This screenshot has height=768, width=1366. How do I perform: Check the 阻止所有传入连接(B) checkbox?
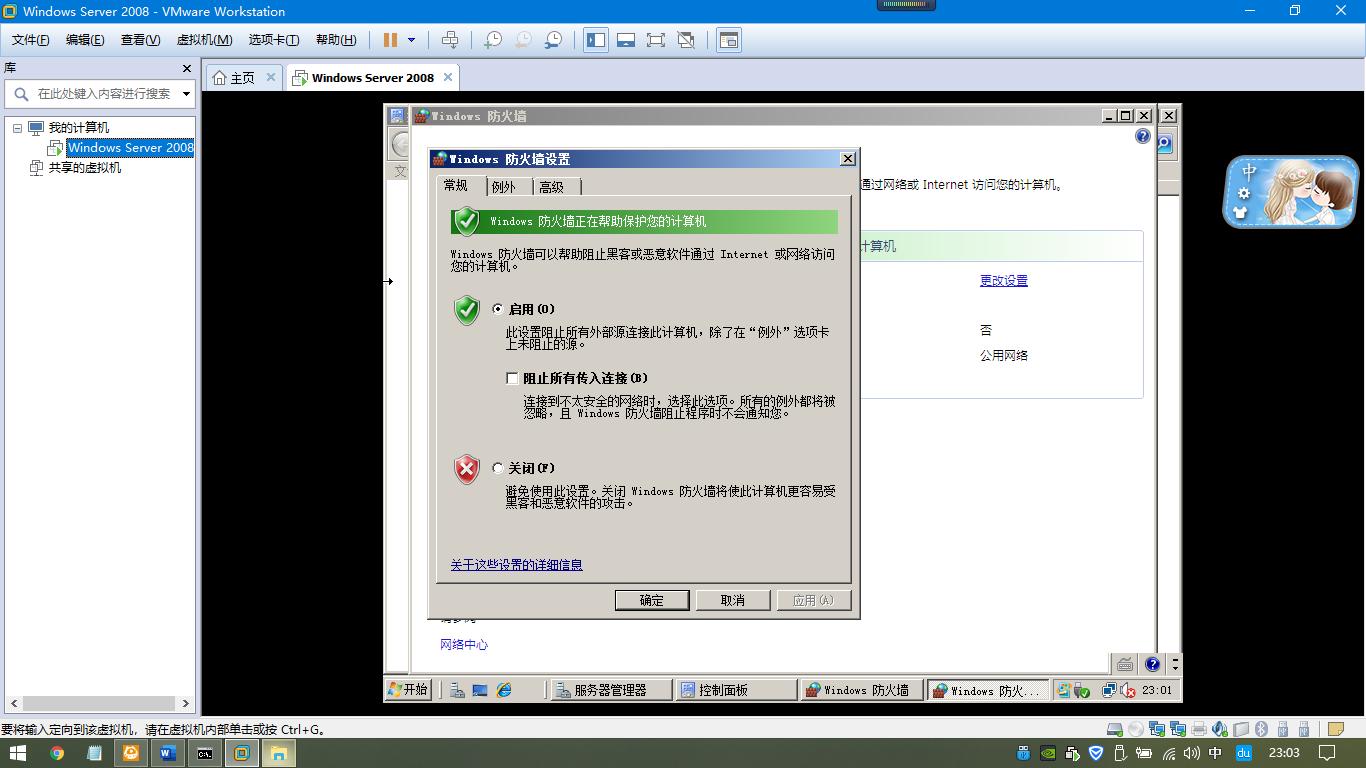[x=512, y=378]
